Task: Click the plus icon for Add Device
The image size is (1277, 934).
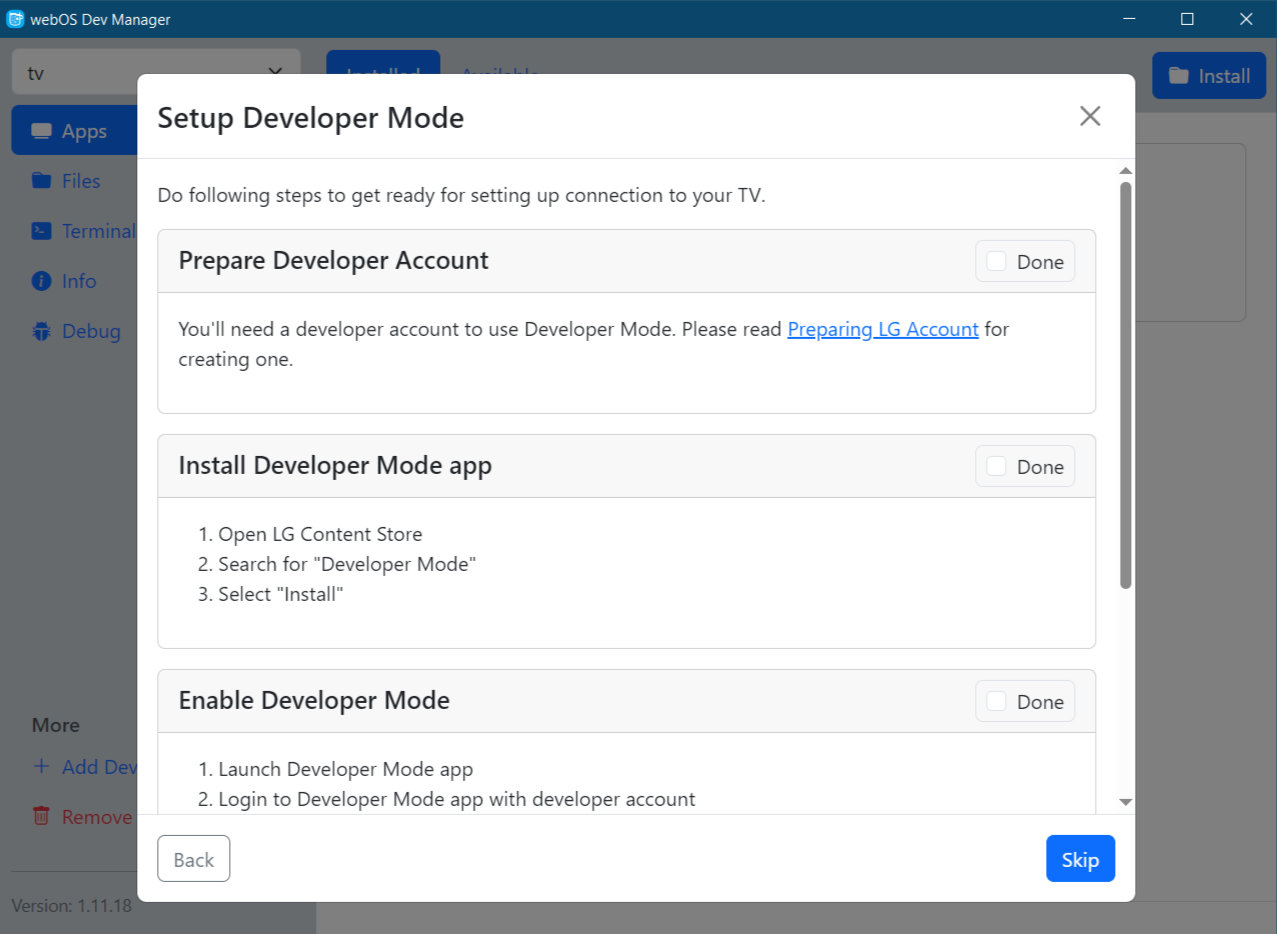Action: [x=41, y=767]
